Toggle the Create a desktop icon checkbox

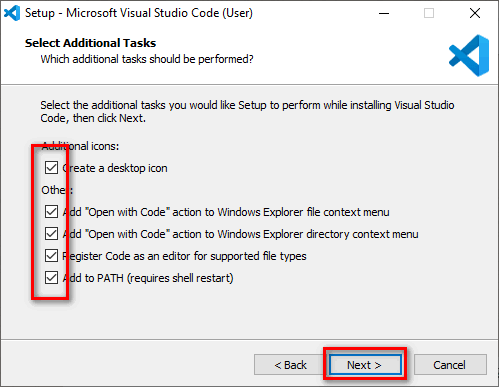tap(51, 168)
